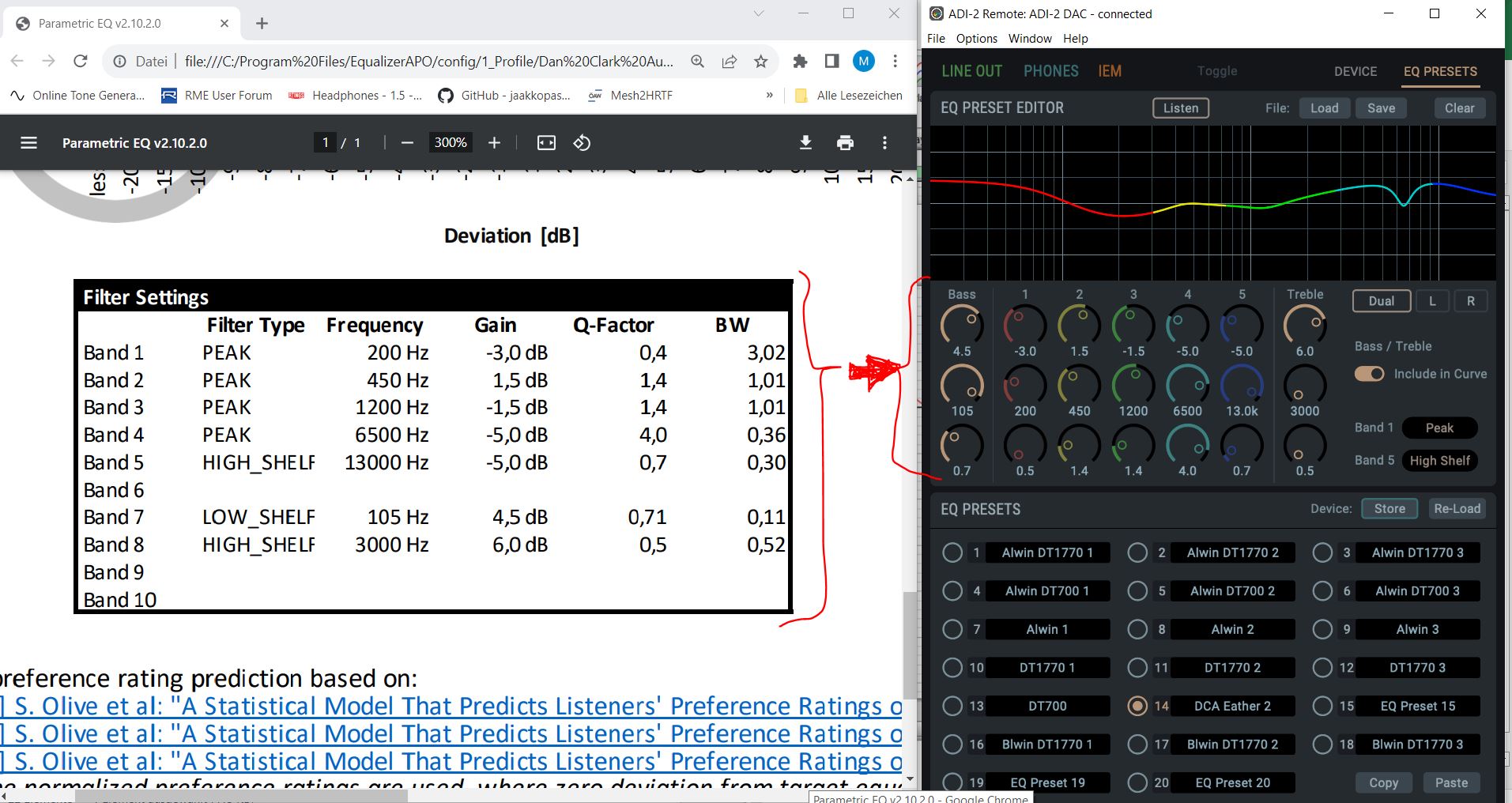Image resolution: width=1512 pixels, height=803 pixels.
Task: Open File menu in ADI-2 Remote
Action: point(936,38)
